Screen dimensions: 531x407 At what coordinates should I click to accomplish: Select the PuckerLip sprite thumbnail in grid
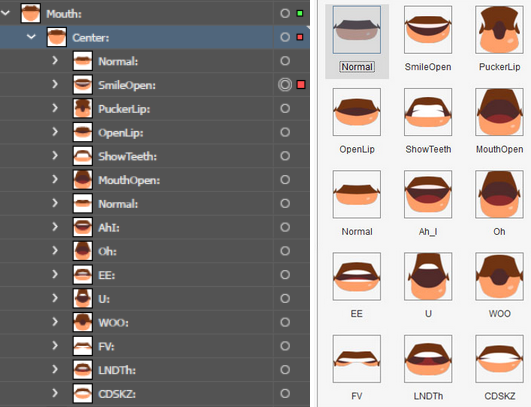coord(499,30)
